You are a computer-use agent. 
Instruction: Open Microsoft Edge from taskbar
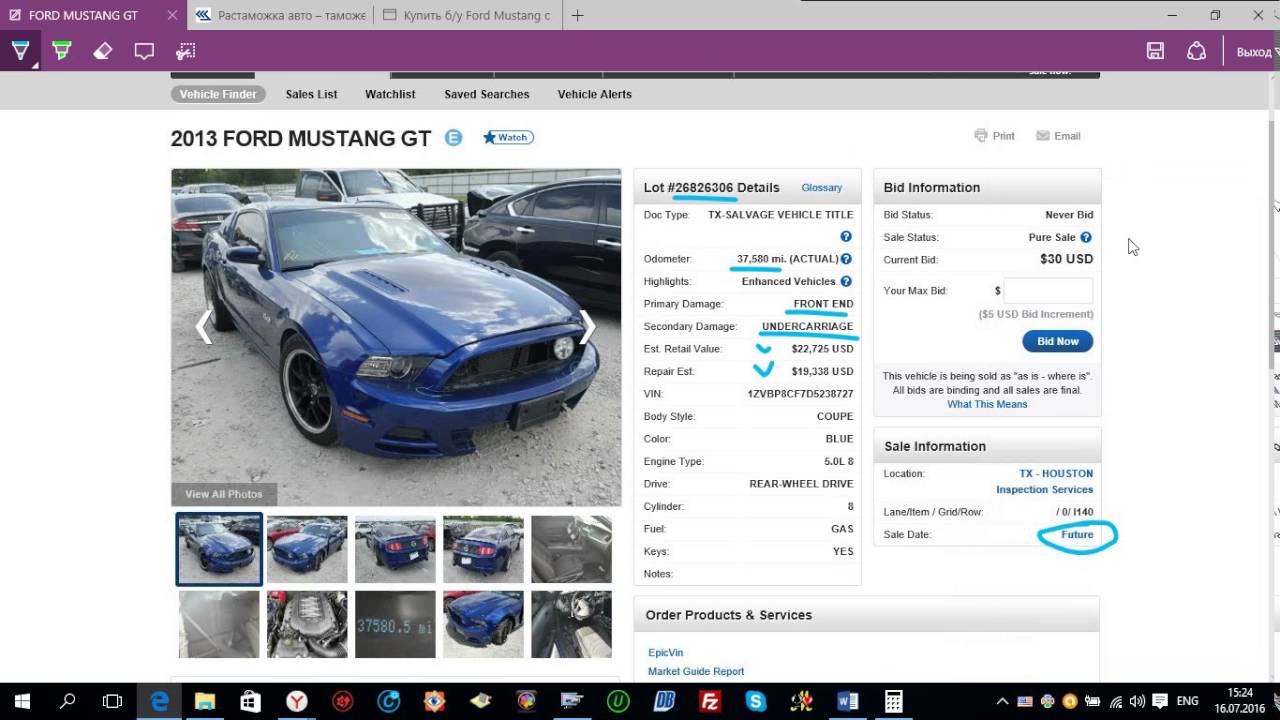[x=159, y=701]
